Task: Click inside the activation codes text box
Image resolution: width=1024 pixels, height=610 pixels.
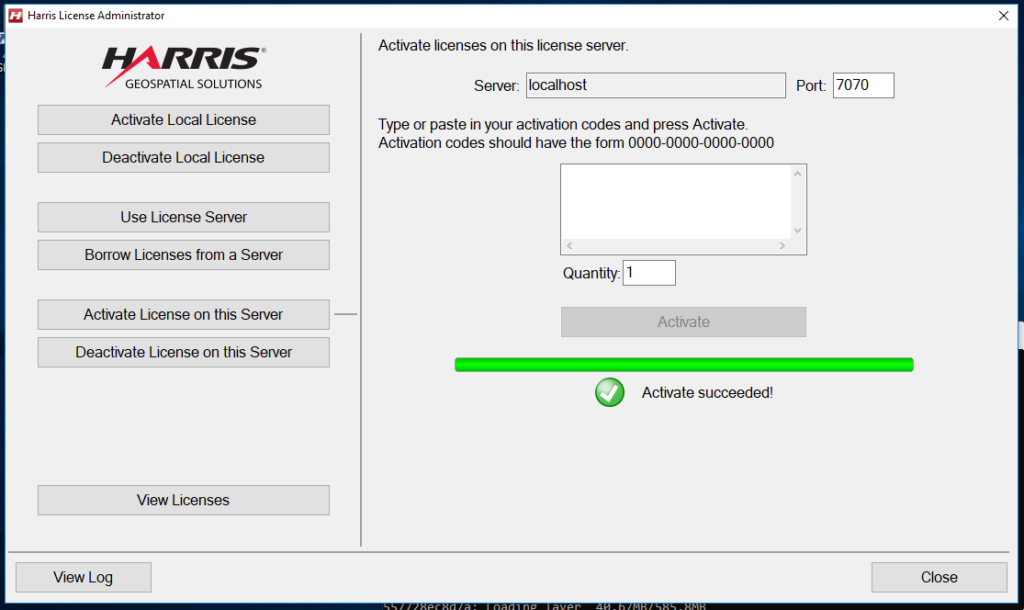Action: [x=676, y=202]
